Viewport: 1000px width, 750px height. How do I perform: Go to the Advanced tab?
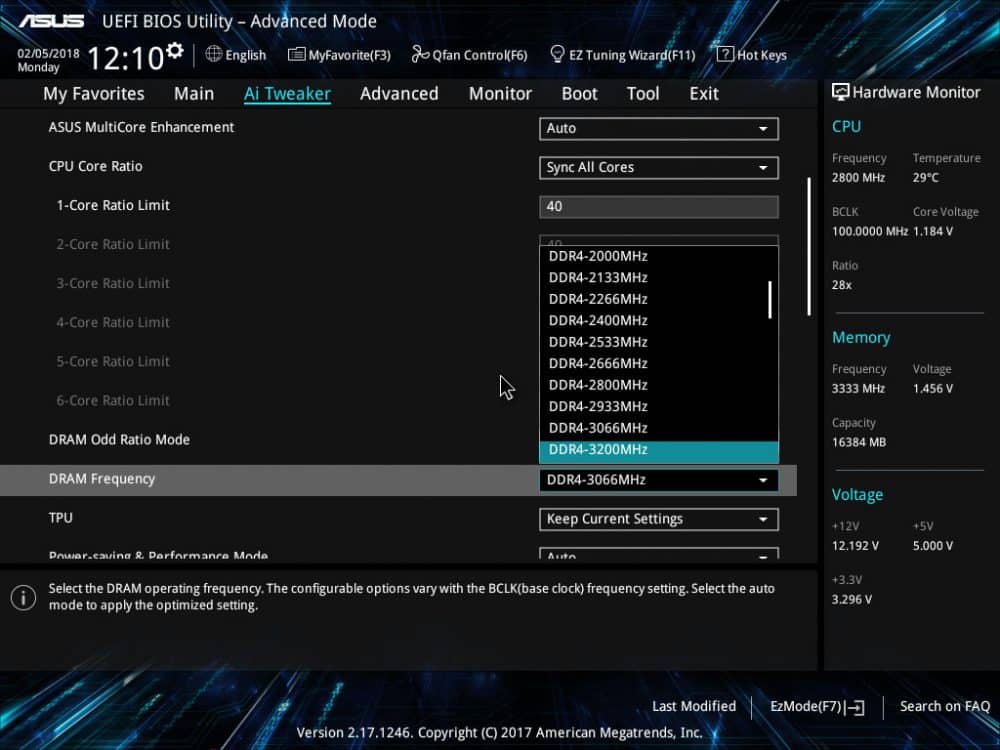(399, 94)
